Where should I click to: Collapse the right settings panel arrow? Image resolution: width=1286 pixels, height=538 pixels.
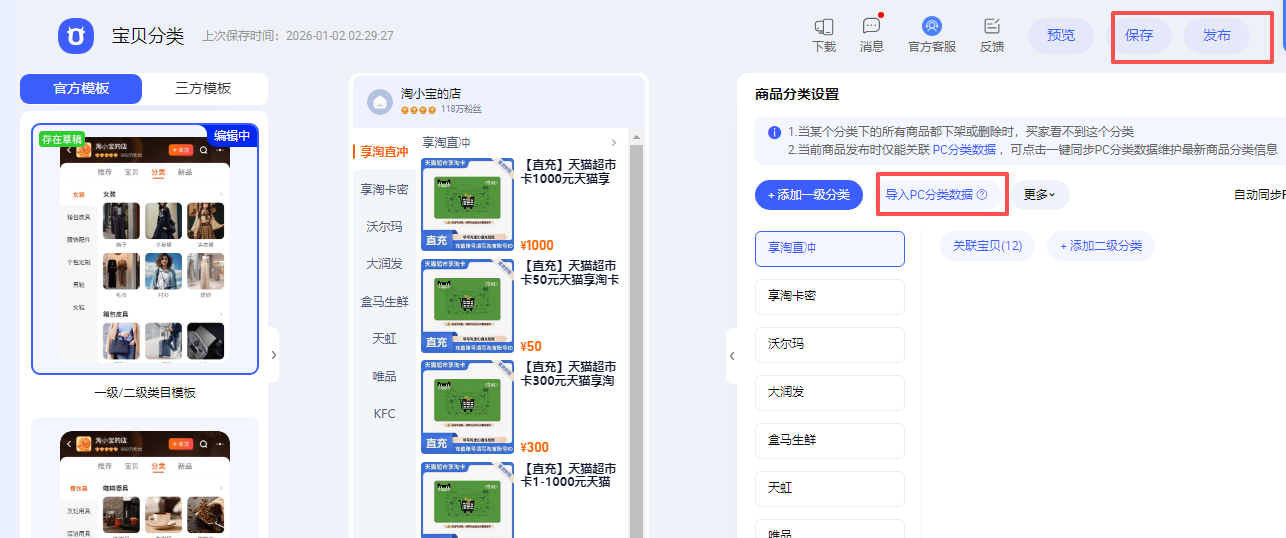(731, 355)
